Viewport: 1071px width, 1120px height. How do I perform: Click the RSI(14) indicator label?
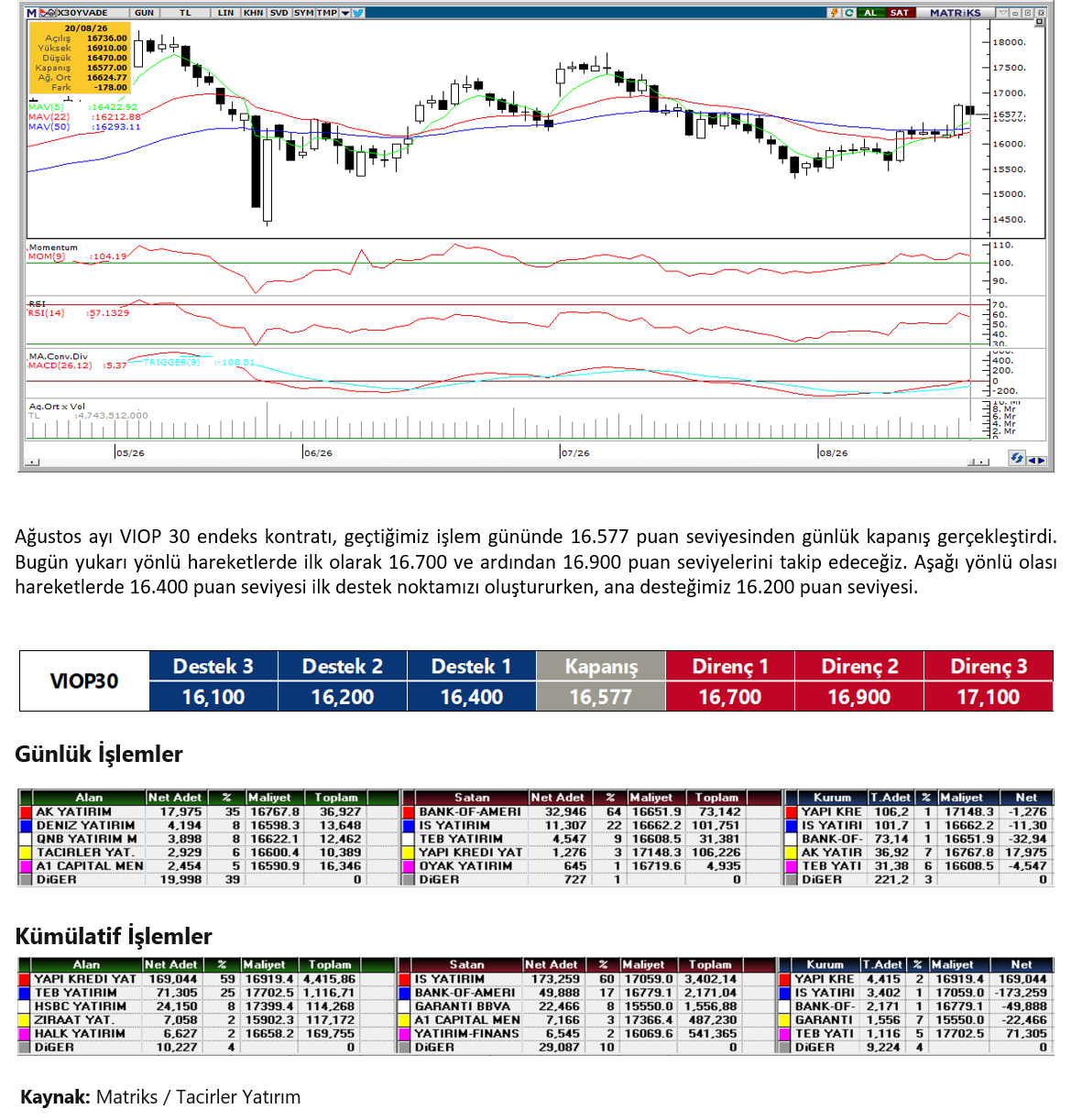tap(46, 313)
